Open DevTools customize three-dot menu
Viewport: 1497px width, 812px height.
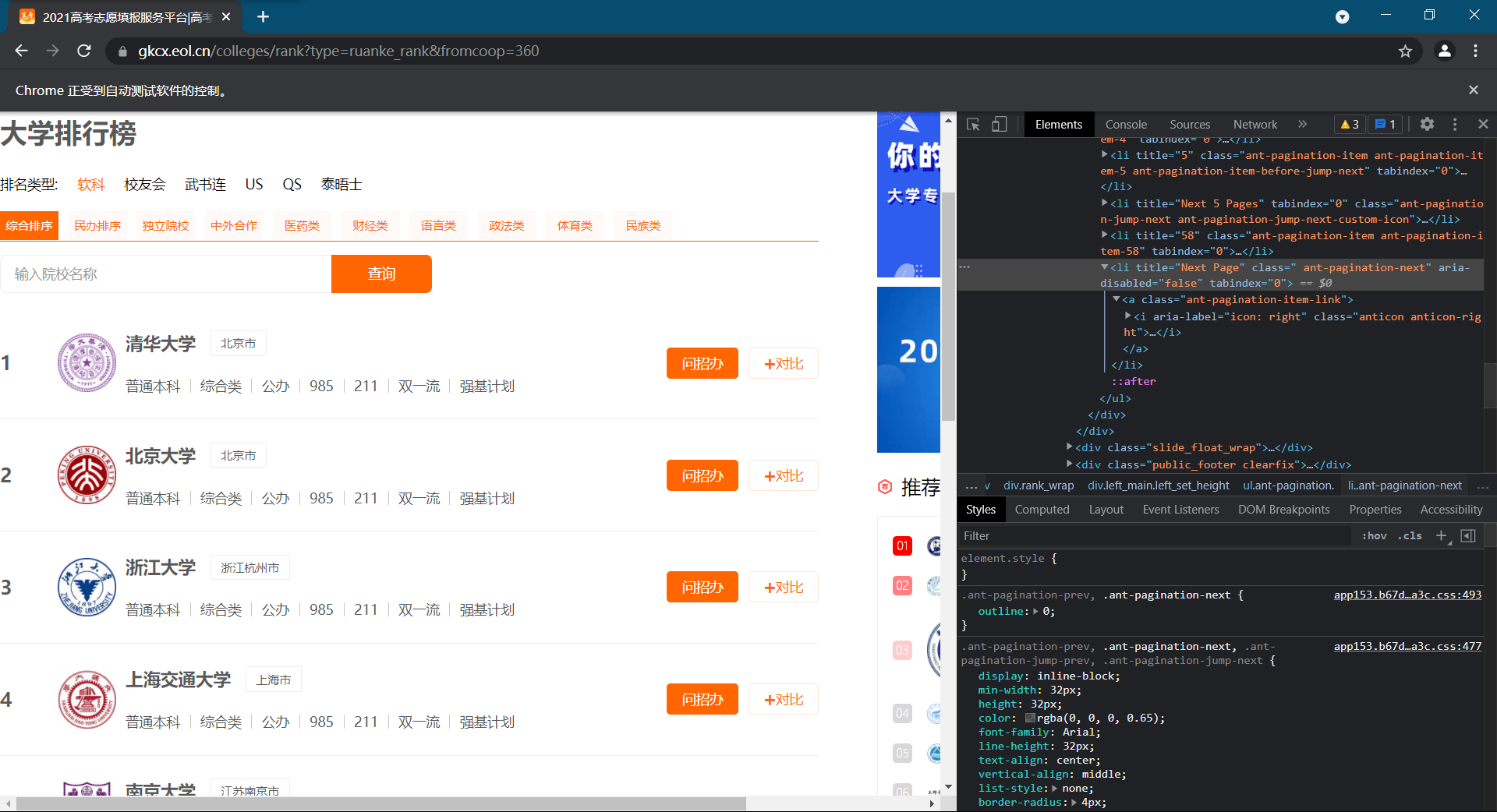1455,124
